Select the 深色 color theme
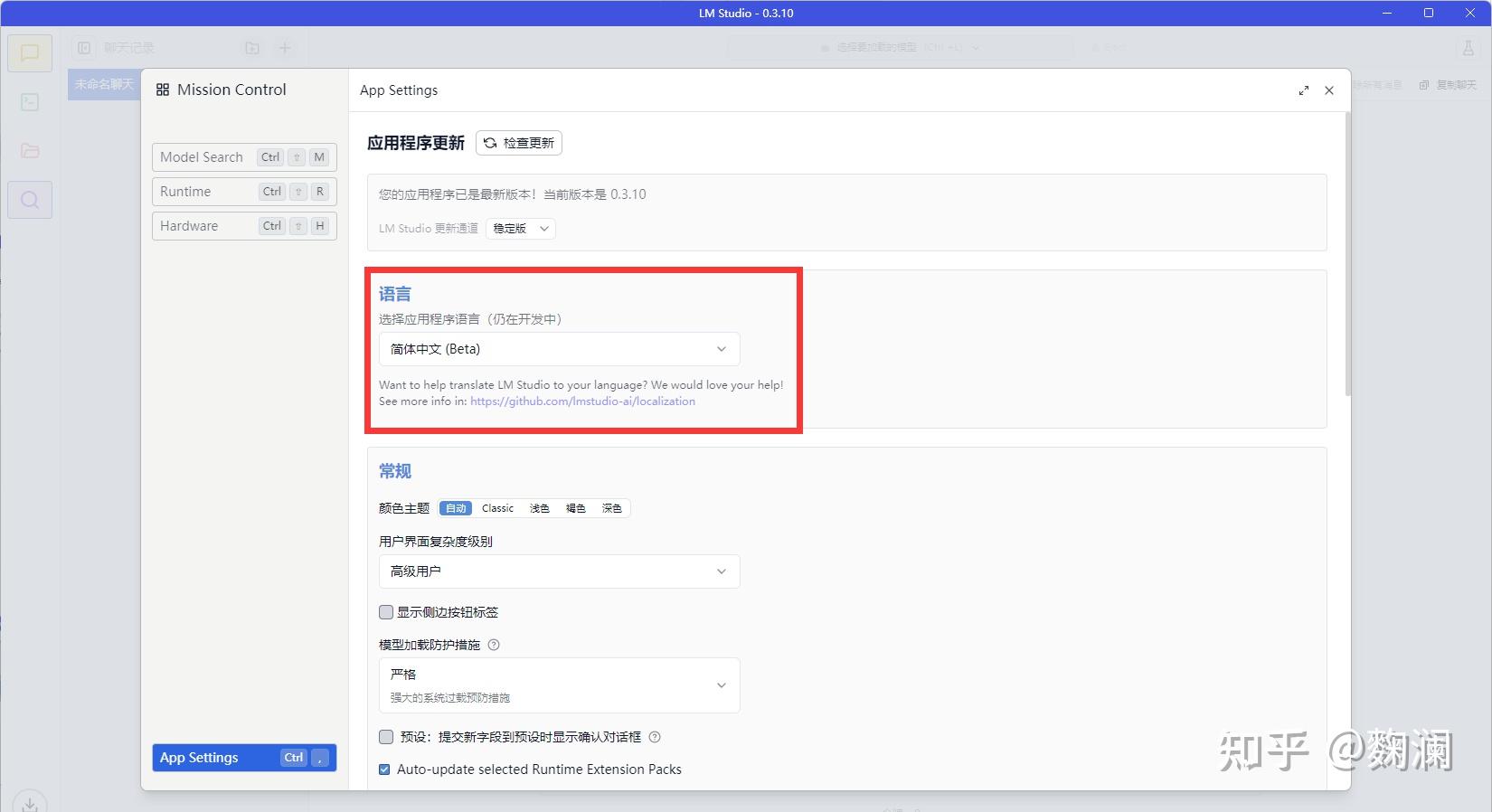This screenshot has height=812, width=1492. click(612, 508)
